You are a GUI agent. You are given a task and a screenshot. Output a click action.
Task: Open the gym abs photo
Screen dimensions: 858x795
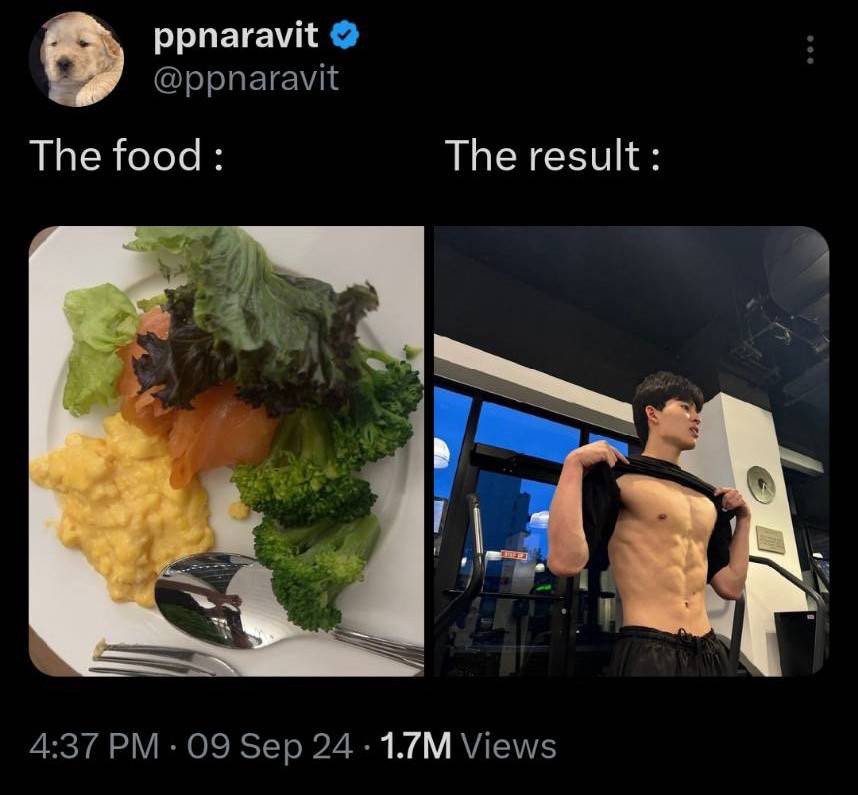click(632, 451)
